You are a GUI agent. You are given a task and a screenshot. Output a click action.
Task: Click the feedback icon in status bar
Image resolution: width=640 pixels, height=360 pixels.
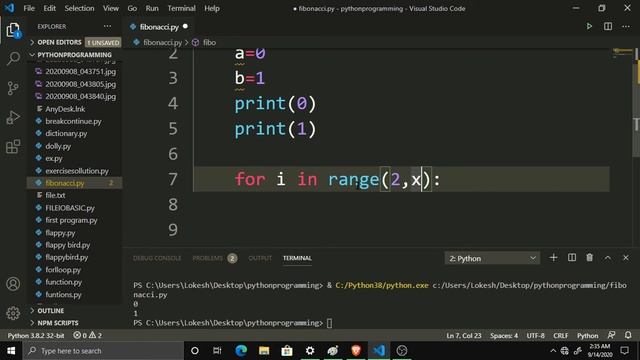(611, 336)
